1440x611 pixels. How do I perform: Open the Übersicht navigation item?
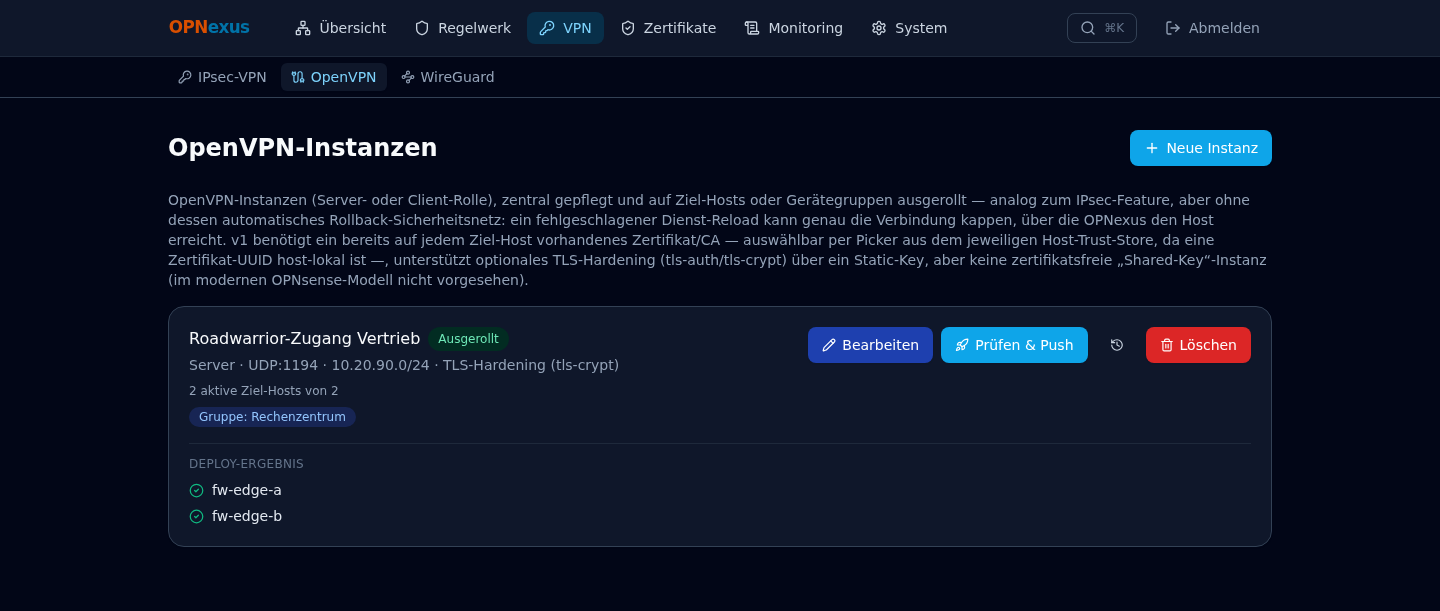341,28
